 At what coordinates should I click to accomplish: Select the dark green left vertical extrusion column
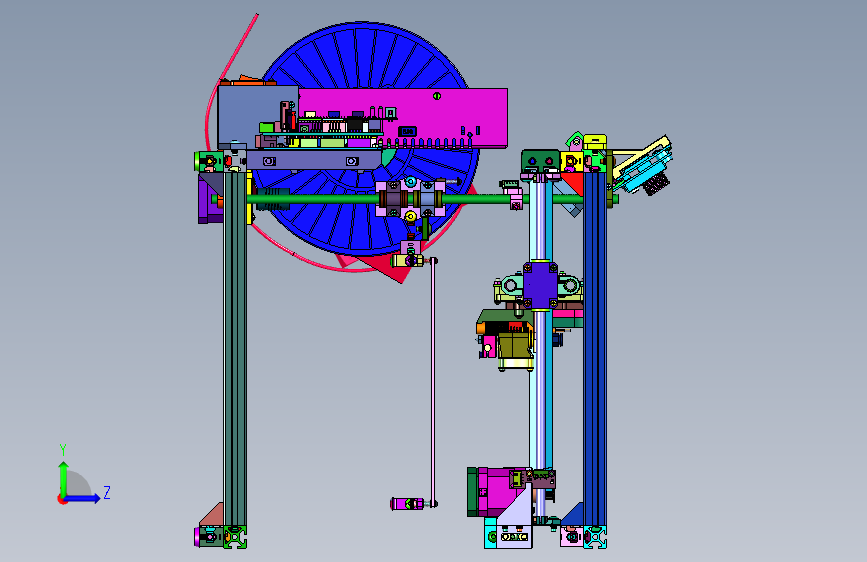click(x=235, y=348)
